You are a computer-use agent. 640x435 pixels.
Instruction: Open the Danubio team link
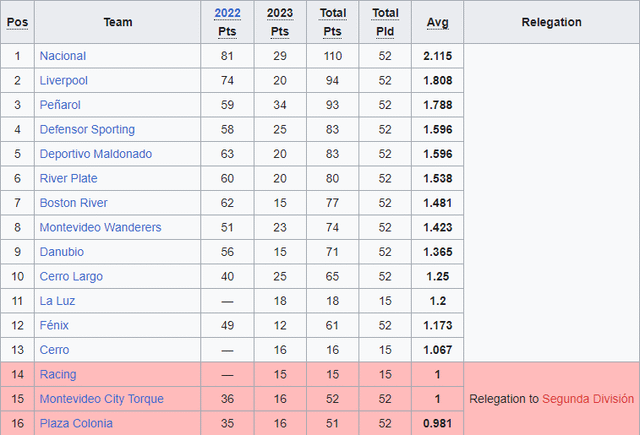tap(62, 252)
